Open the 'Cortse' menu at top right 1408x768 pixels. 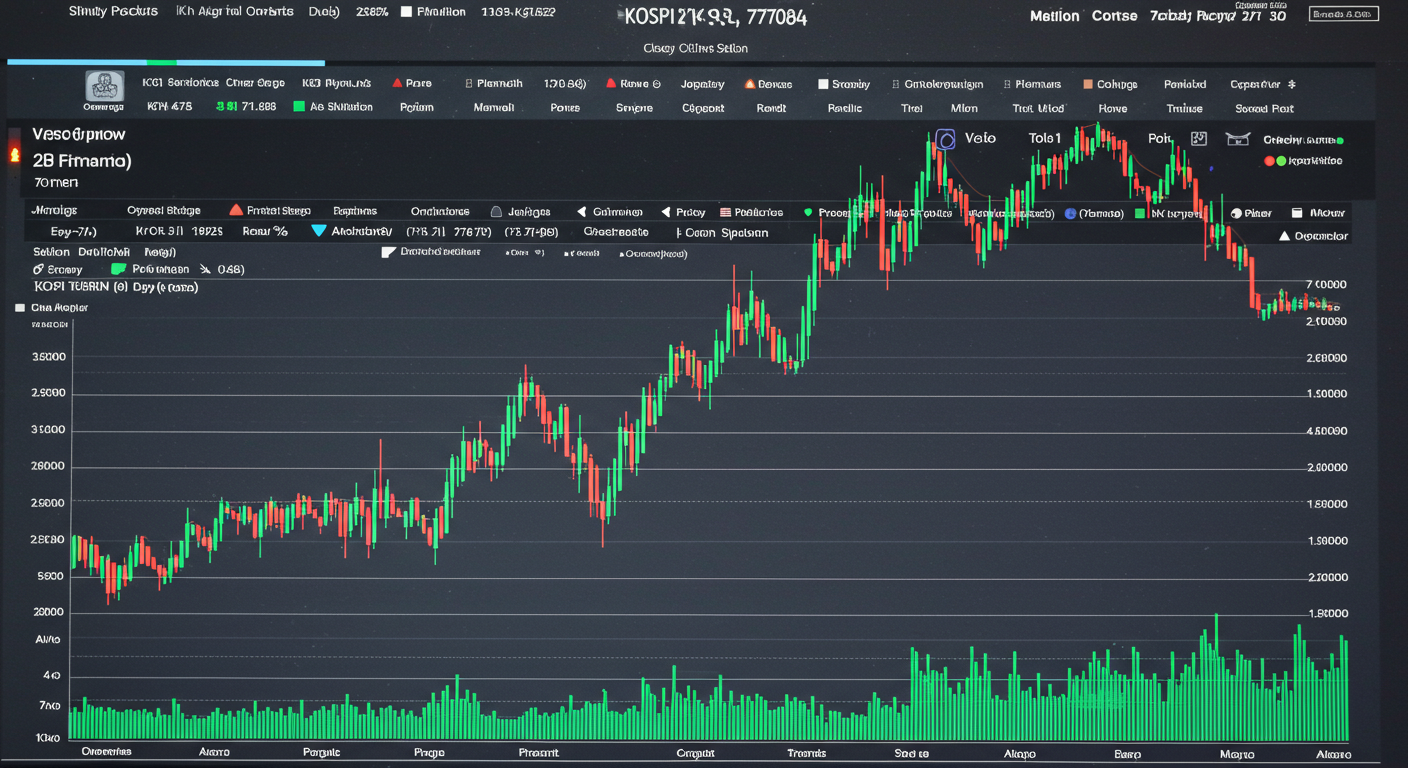1114,16
